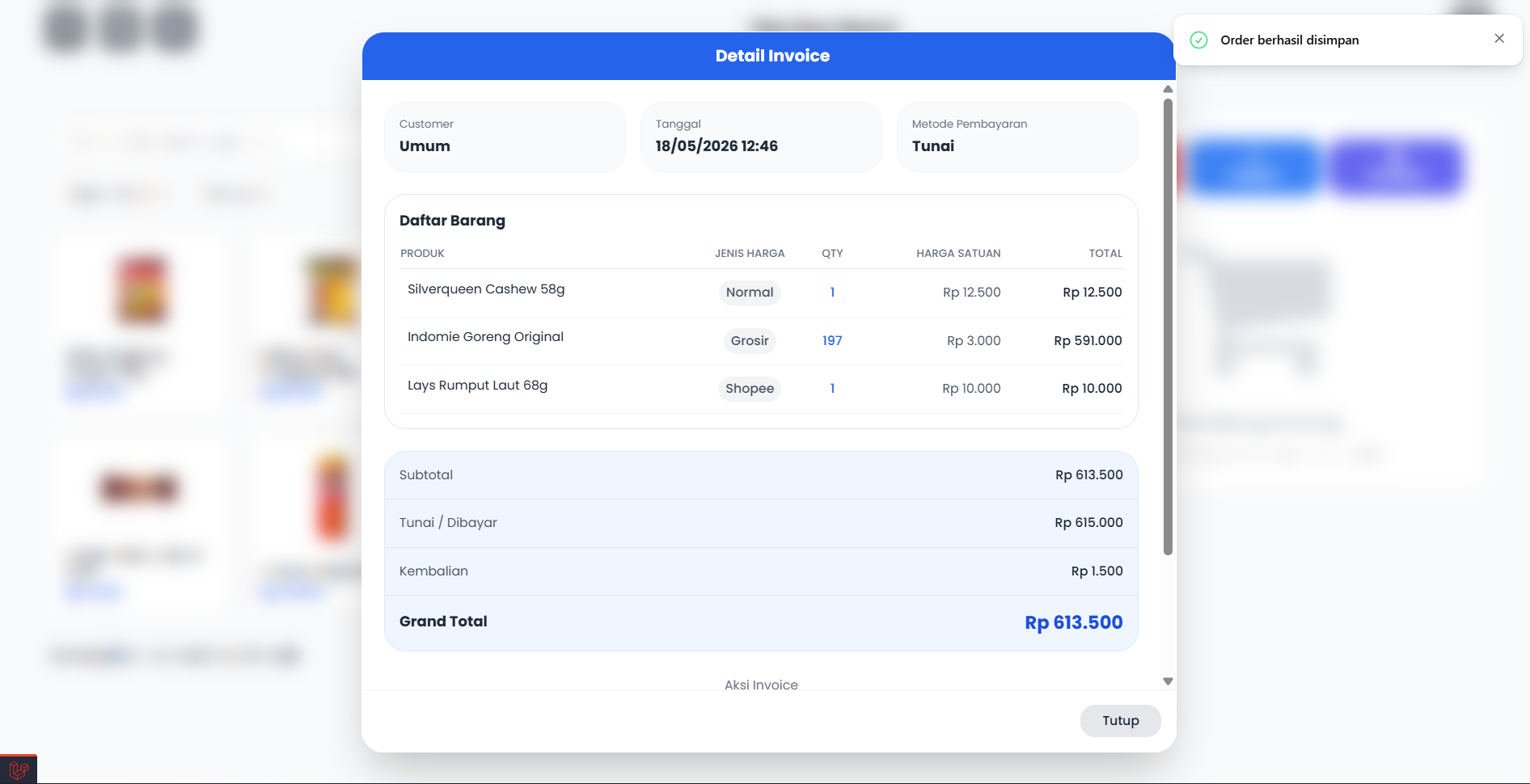Click the 'Subtotal' label
This screenshot has width=1530, height=784.
[426, 475]
